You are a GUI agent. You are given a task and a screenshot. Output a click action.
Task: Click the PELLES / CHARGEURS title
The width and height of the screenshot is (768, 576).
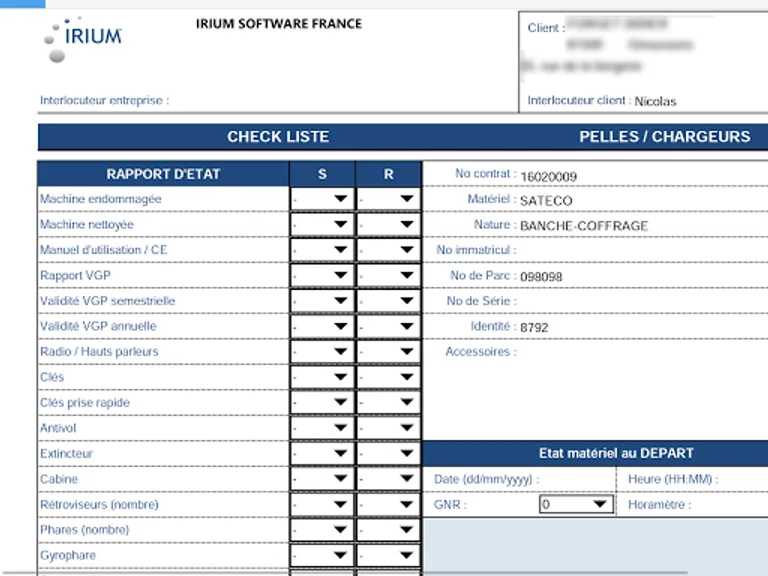(x=665, y=137)
